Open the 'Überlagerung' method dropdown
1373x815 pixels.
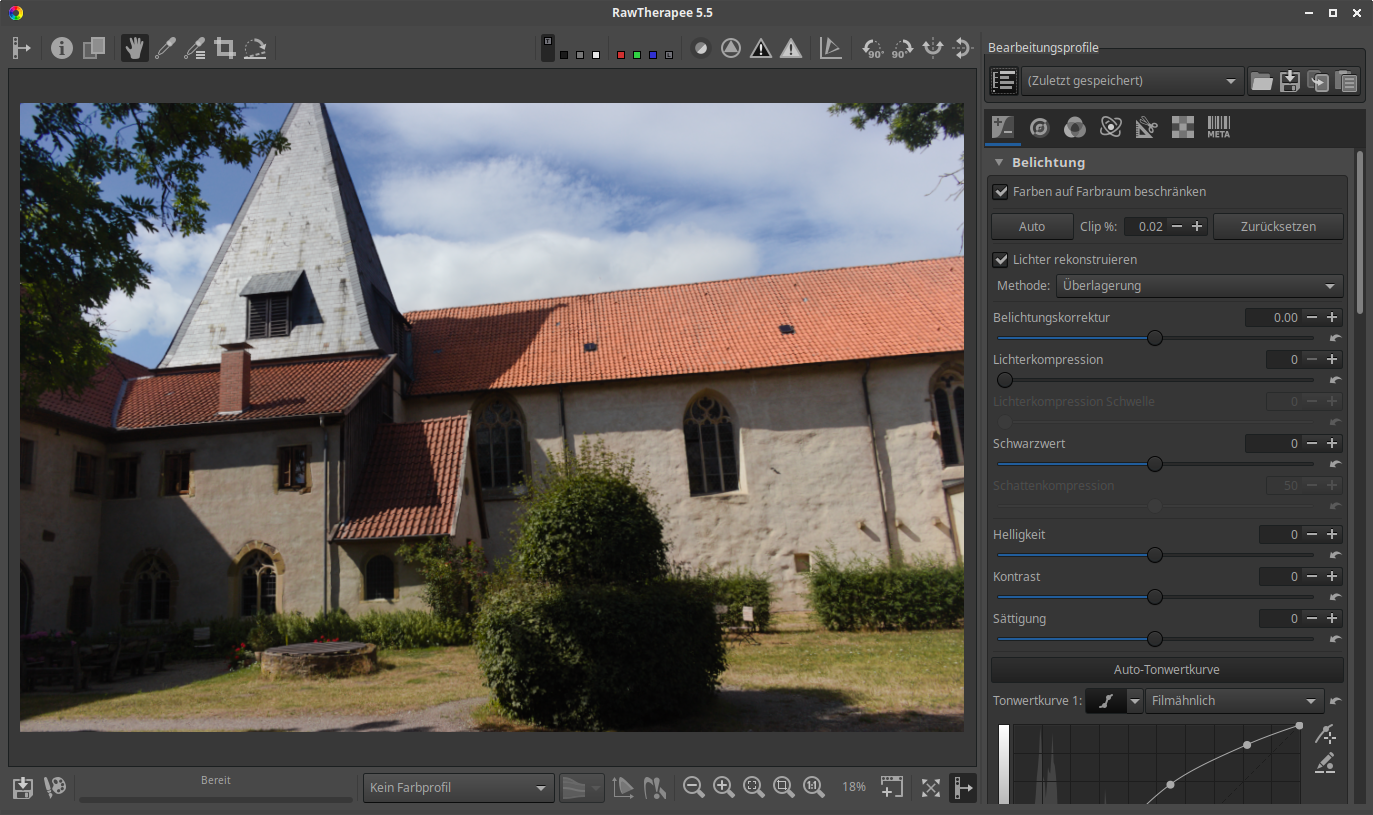coord(1199,286)
